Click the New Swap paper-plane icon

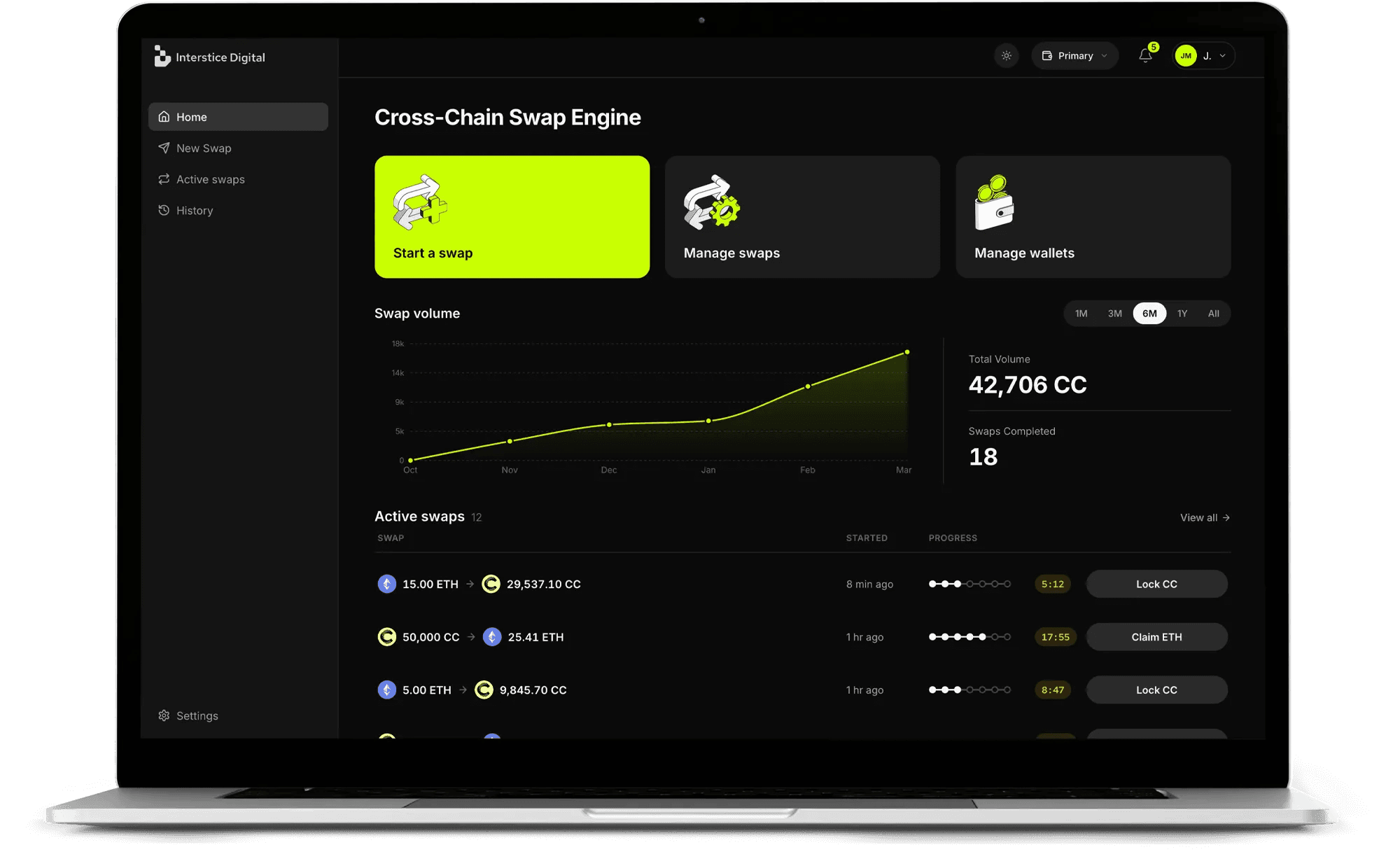pyautogui.click(x=164, y=148)
